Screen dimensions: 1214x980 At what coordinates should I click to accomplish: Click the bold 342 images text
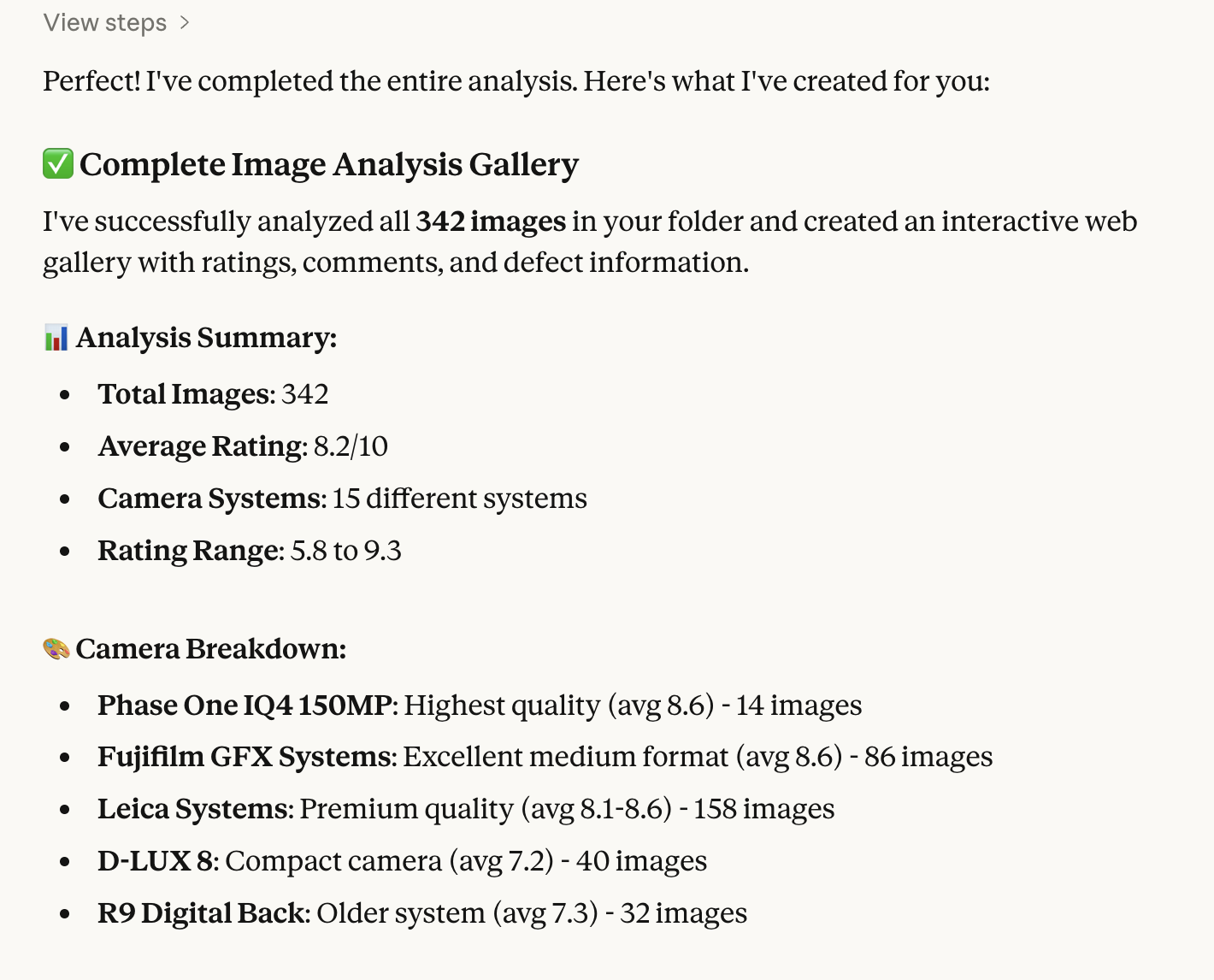click(491, 221)
